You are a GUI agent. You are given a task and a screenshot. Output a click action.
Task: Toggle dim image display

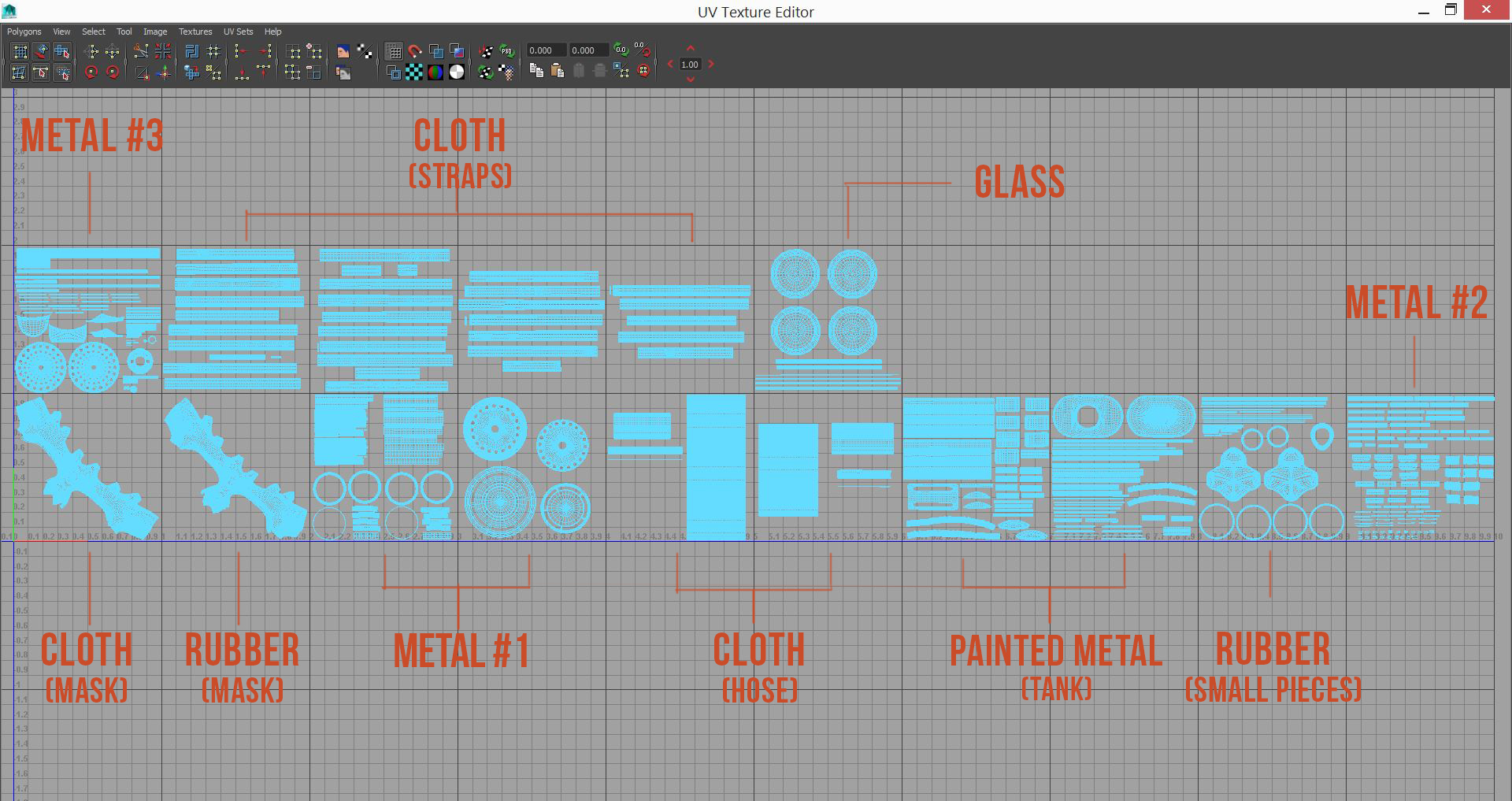pos(343,72)
